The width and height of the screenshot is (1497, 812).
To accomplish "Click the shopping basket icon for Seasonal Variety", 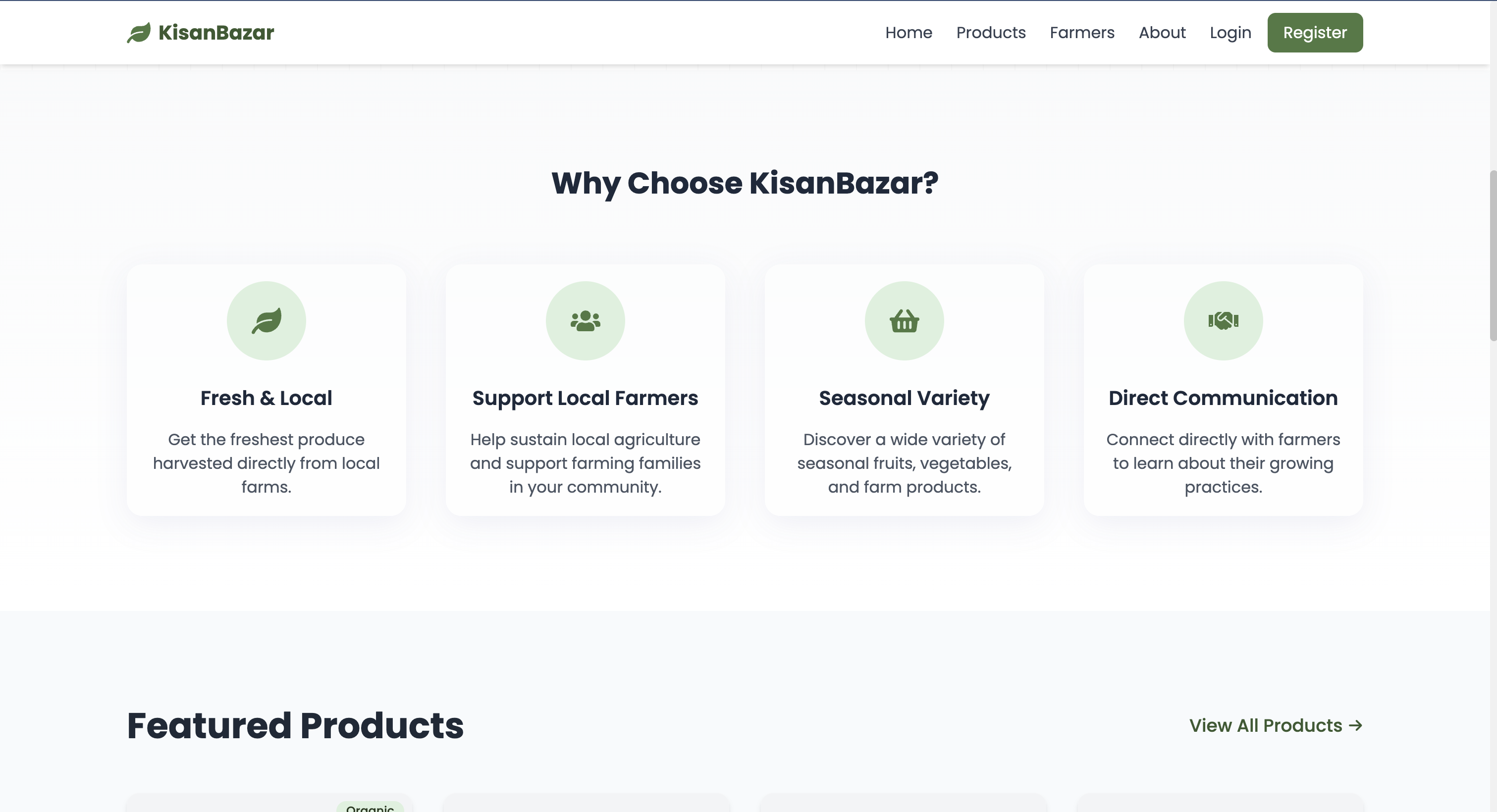I will pyautogui.click(x=904, y=321).
